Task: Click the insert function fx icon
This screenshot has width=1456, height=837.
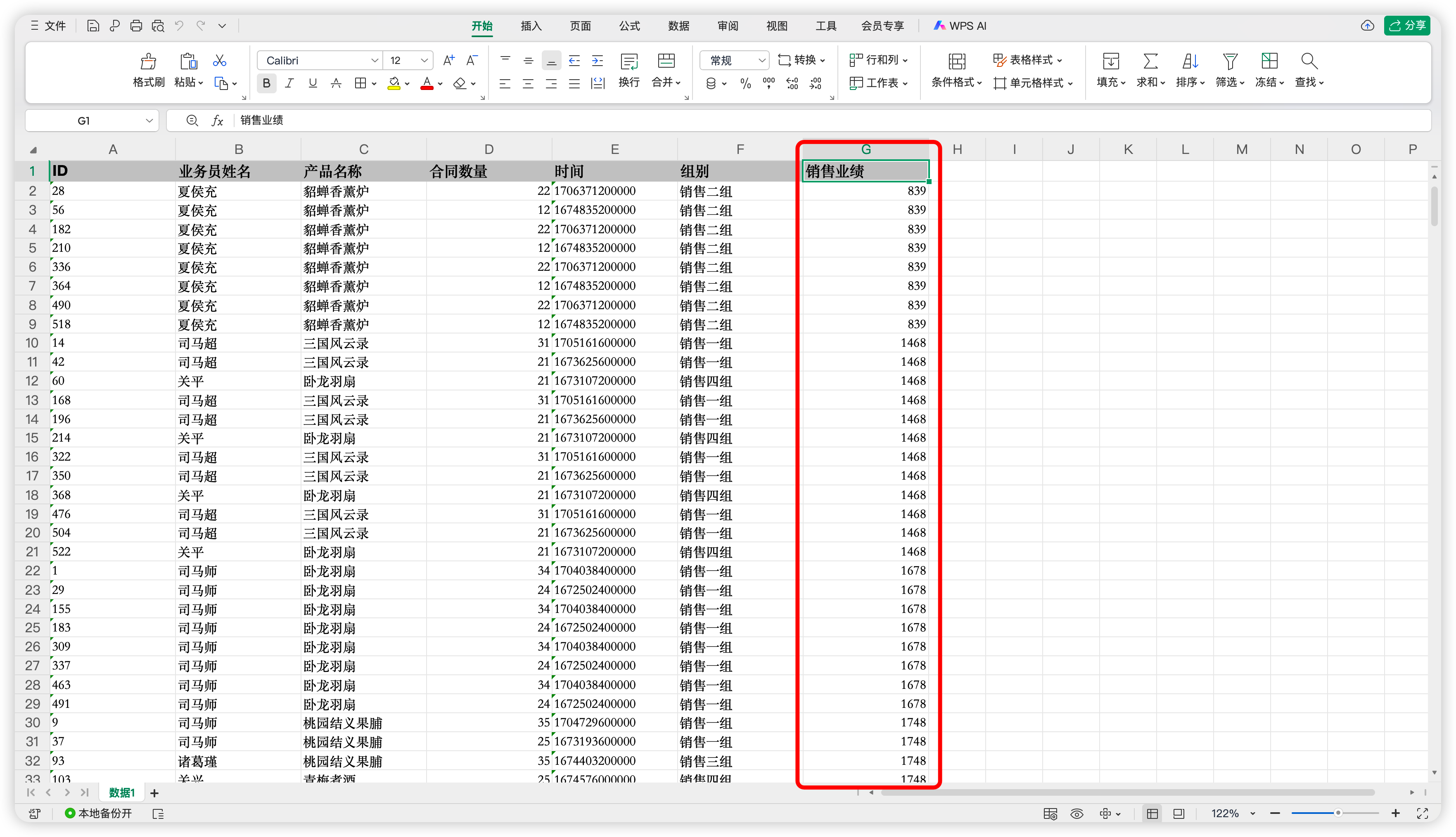Action: click(217, 121)
